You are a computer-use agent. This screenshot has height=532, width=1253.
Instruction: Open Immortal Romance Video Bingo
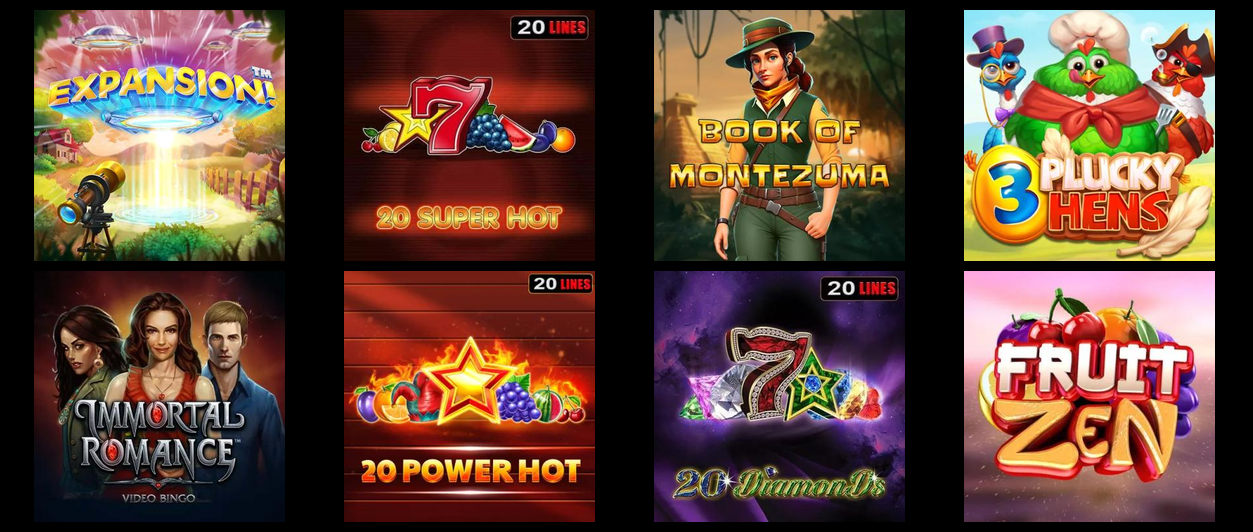pyautogui.click(x=159, y=396)
